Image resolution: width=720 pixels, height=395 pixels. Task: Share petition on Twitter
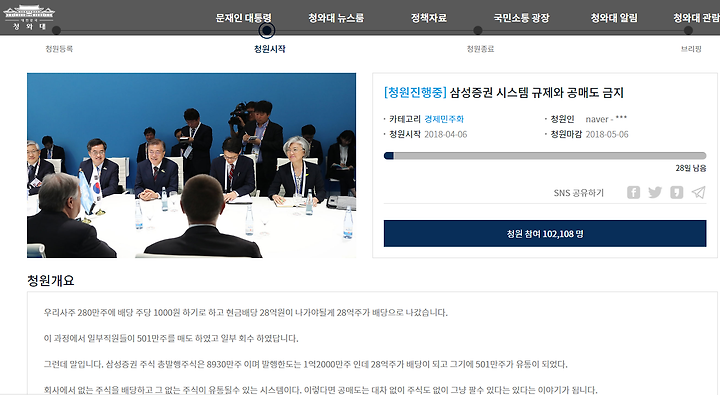(655, 192)
